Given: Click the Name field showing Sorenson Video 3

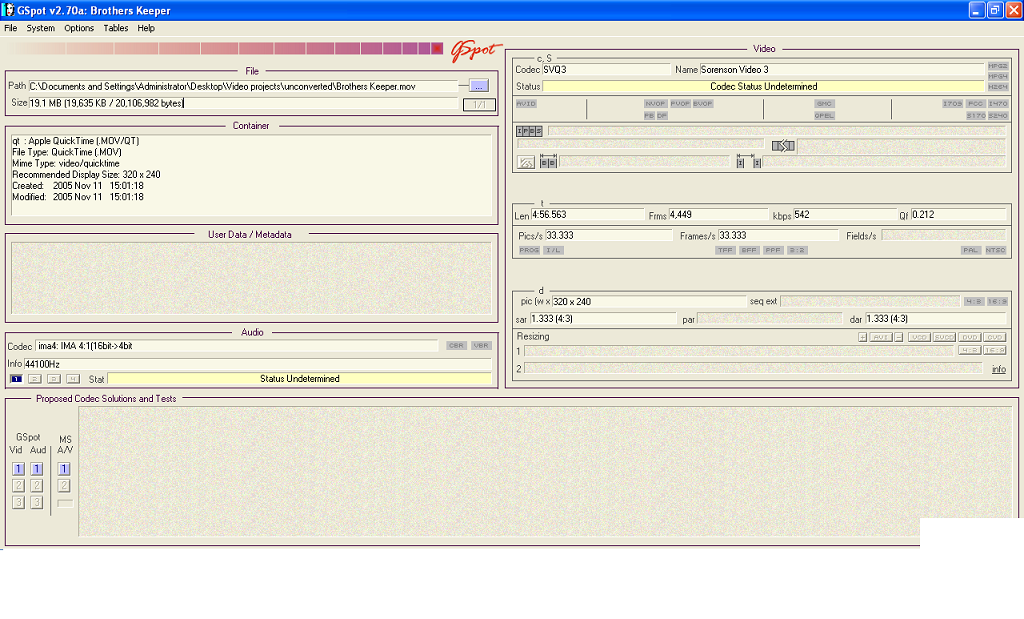Looking at the screenshot, I should tap(842, 69).
